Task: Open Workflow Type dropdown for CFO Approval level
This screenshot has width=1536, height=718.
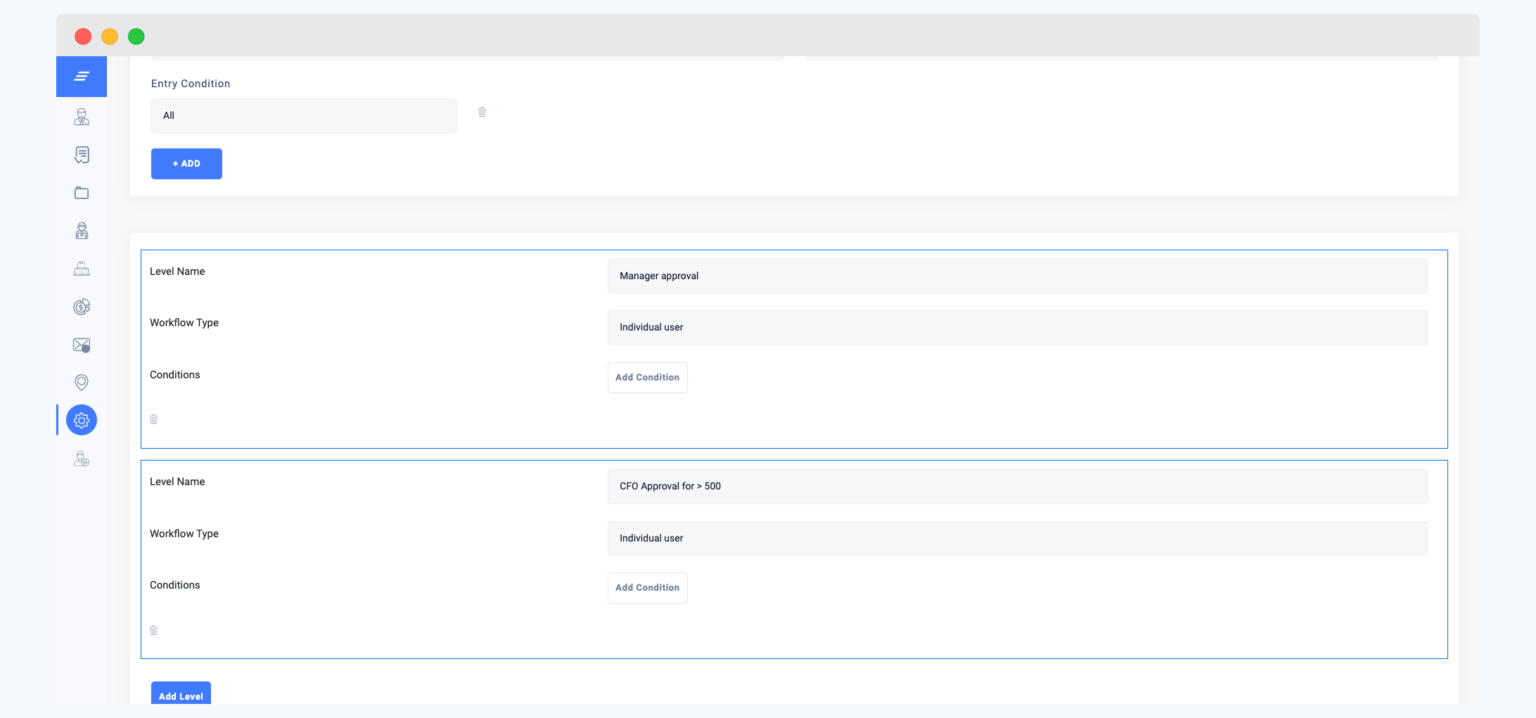Action: [x=1017, y=538]
